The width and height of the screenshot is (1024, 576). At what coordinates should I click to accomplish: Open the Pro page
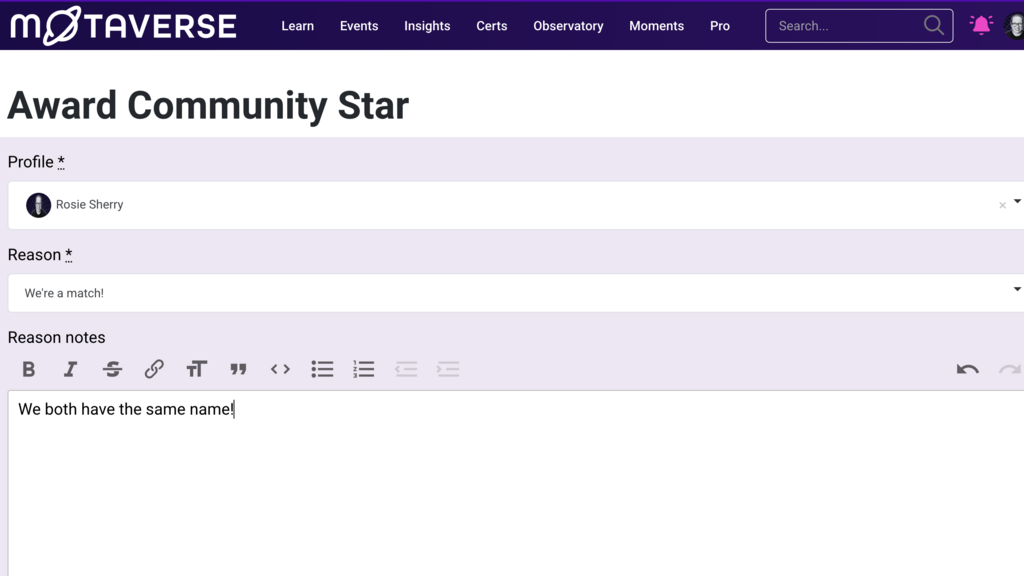tap(719, 26)
